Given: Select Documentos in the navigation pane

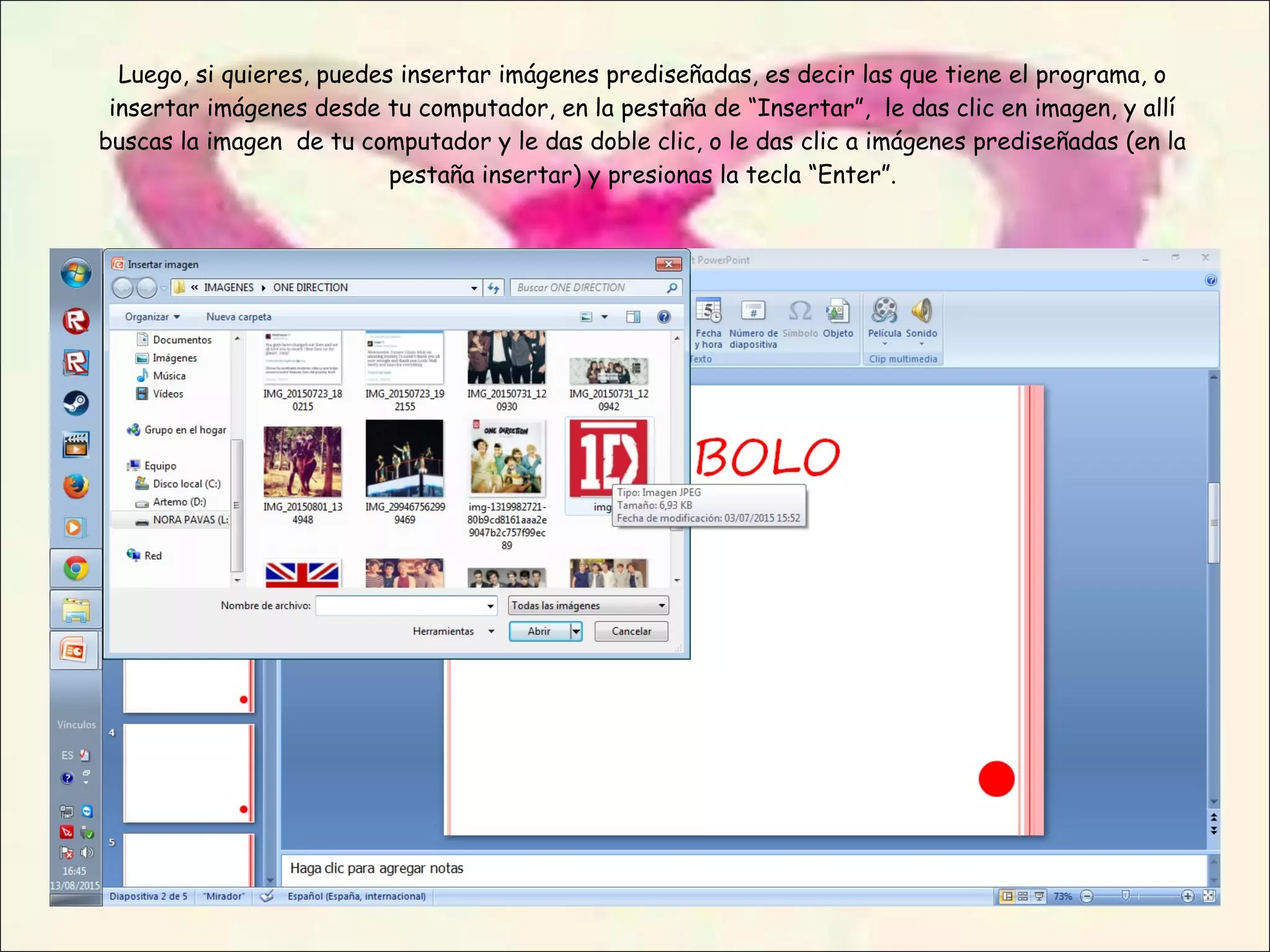Looking at the screenshot, I should (174, 340).
